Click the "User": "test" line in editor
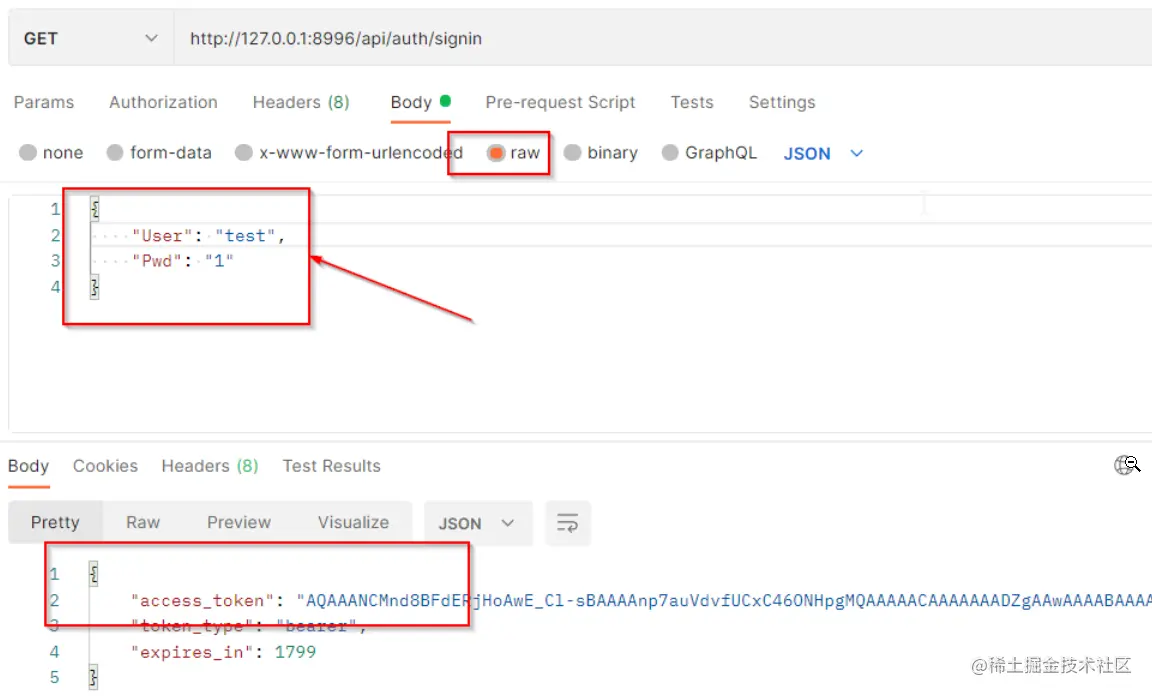Image resolution: width=1152 pixels, height=696 pixels. 209,235
